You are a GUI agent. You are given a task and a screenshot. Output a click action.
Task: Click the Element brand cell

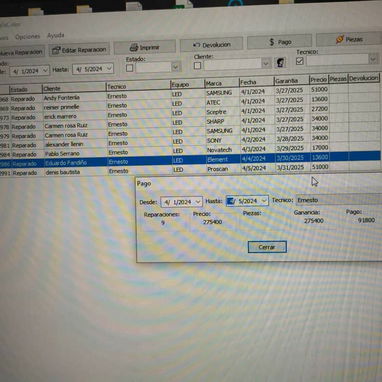(x=222, y=160)
